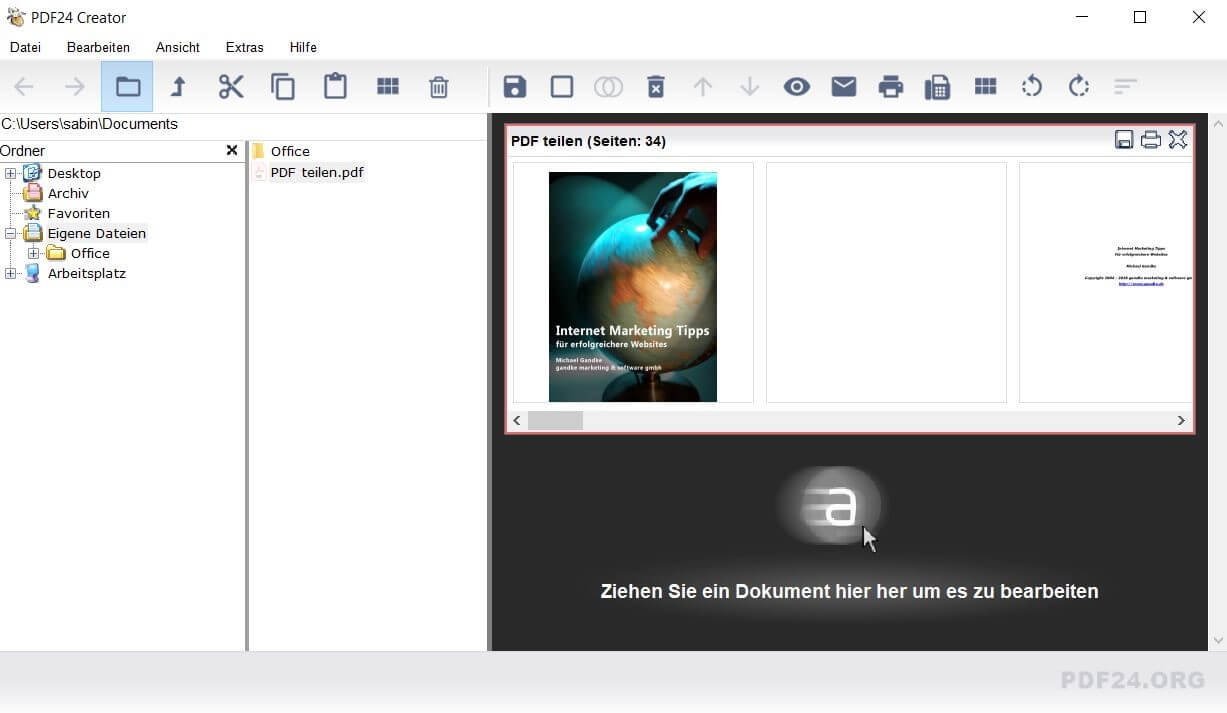The height and width of the screenshot is (713, 1227).
Task: Click the path field C:\Users\sabin\Documents
Action: [x=243, y=124]
